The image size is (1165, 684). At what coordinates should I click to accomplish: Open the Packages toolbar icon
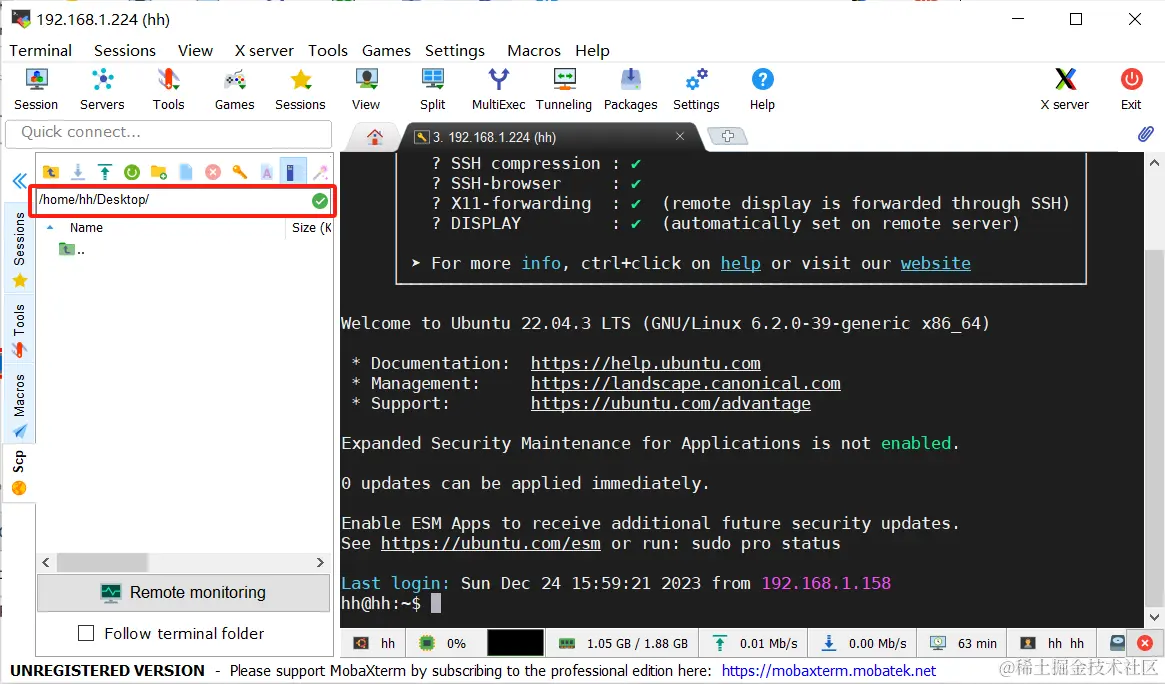click(630, 89)
